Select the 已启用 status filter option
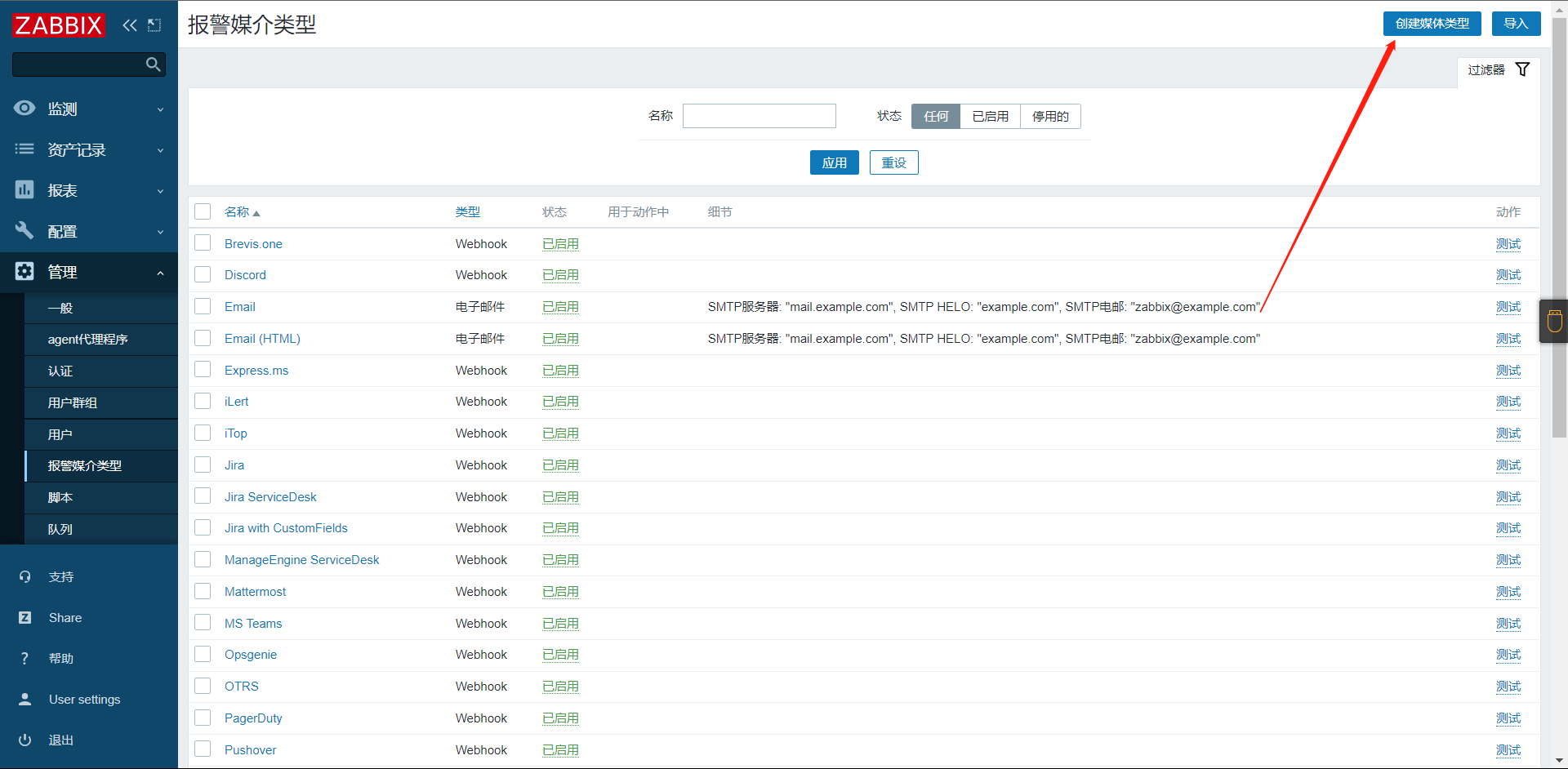This screenshot has height=769, width=1568. click(x=991, y=116)
